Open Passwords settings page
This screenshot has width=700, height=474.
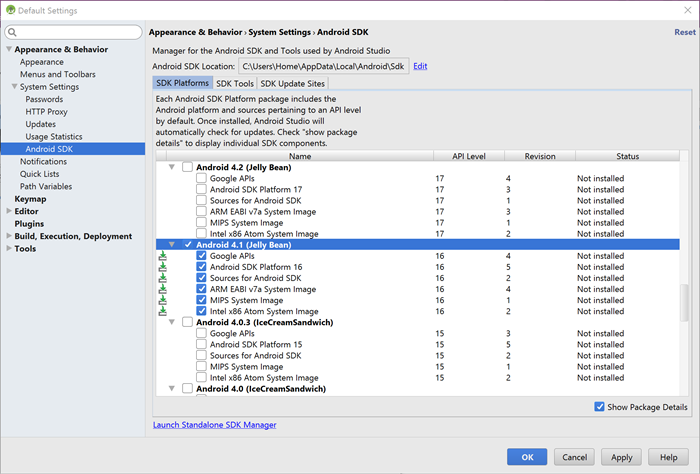pos(44,99)
